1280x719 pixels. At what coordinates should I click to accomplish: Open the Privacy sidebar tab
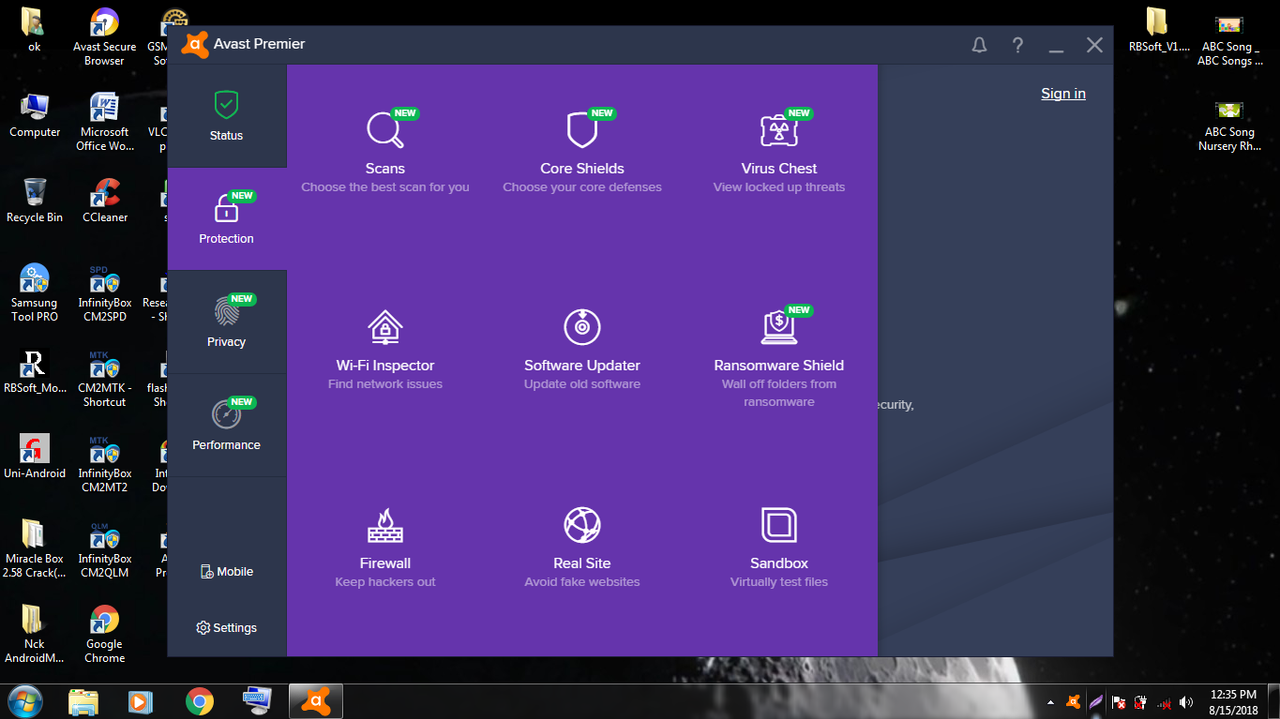click(x=227, y=322)
